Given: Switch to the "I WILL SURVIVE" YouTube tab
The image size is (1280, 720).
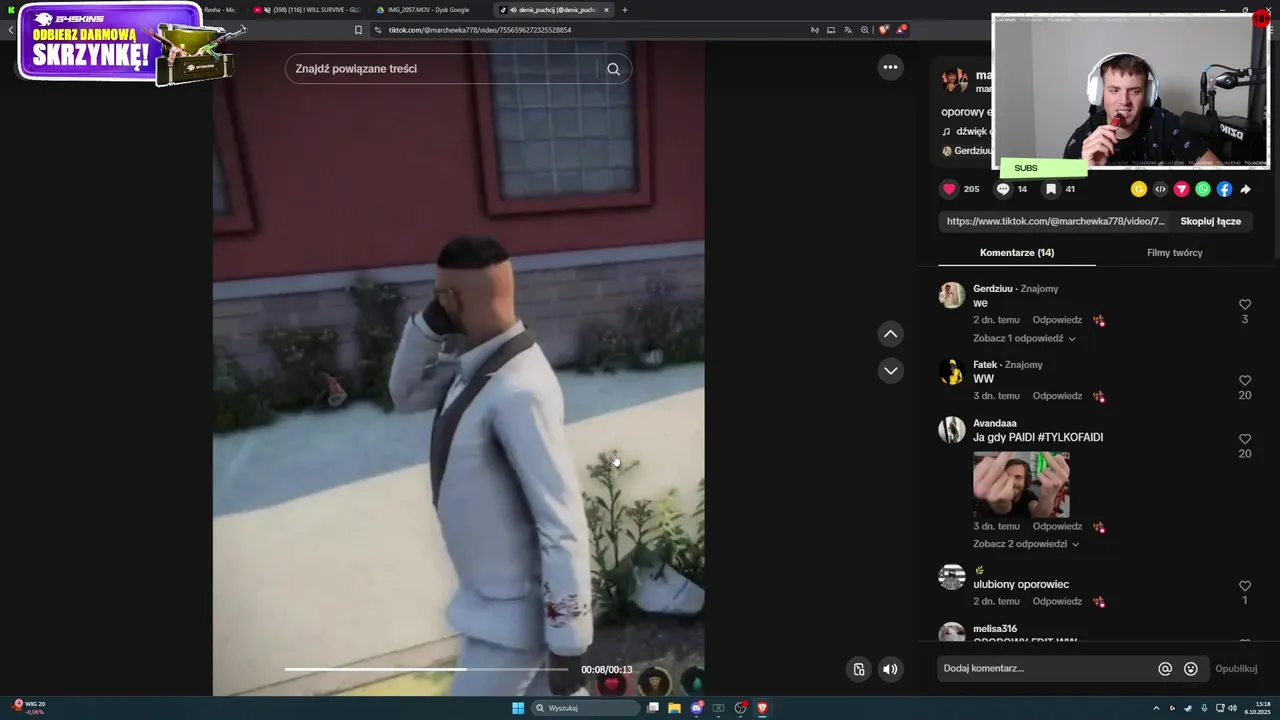Looking at the screenshot, I should 308,10.
